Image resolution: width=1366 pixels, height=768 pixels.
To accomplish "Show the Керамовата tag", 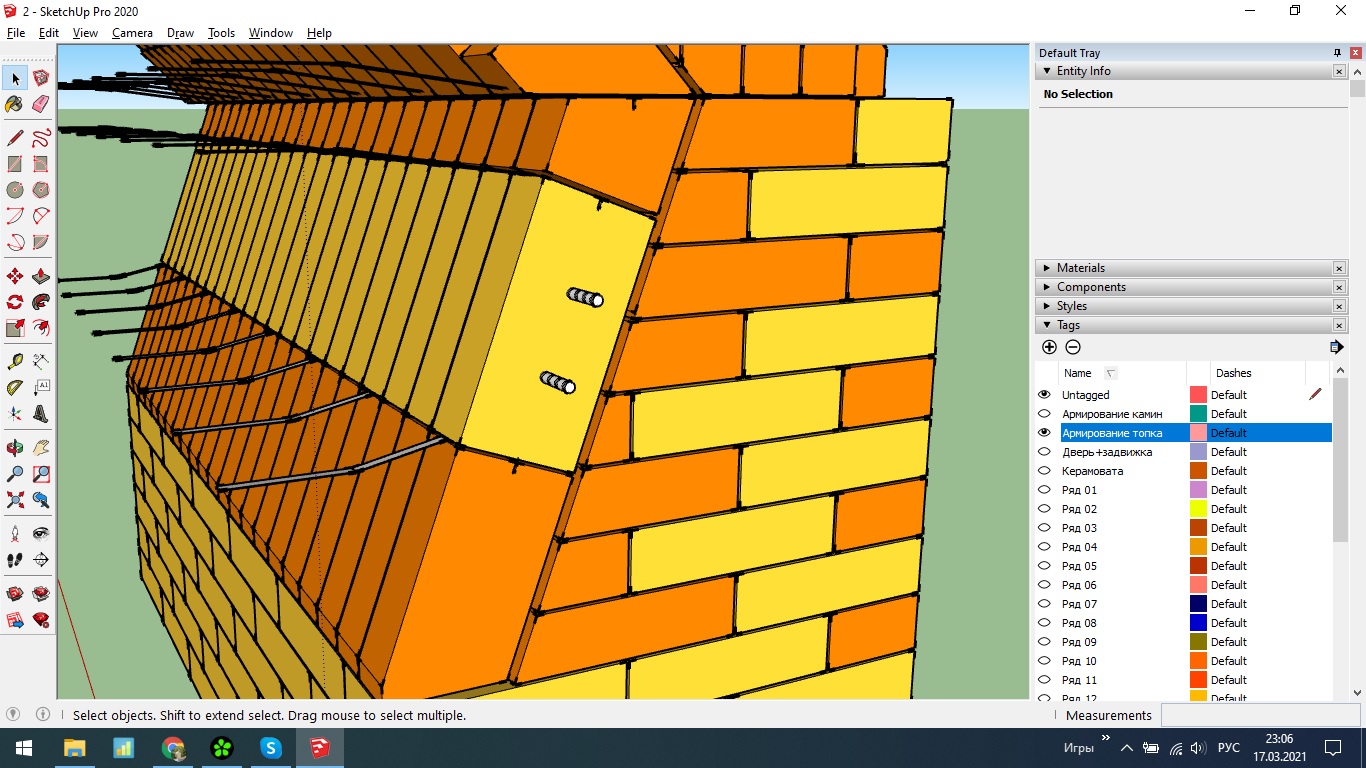I will (x=1045, y=471).
